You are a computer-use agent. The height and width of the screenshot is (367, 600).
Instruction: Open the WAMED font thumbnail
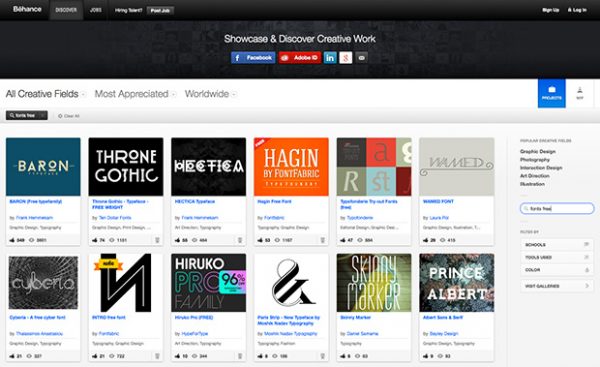[457, 167]
